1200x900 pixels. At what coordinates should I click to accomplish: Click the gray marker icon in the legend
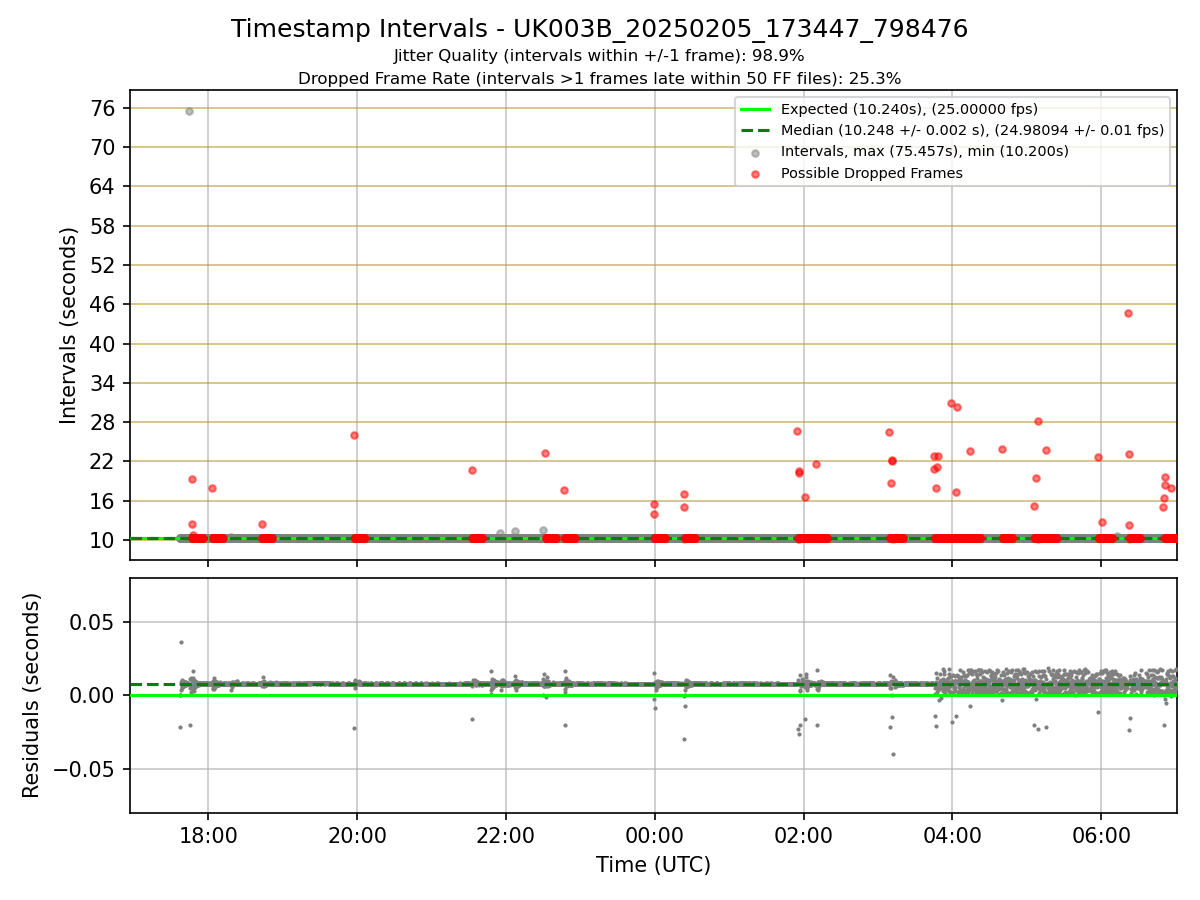pyautogui.click(x=755, y=153)
